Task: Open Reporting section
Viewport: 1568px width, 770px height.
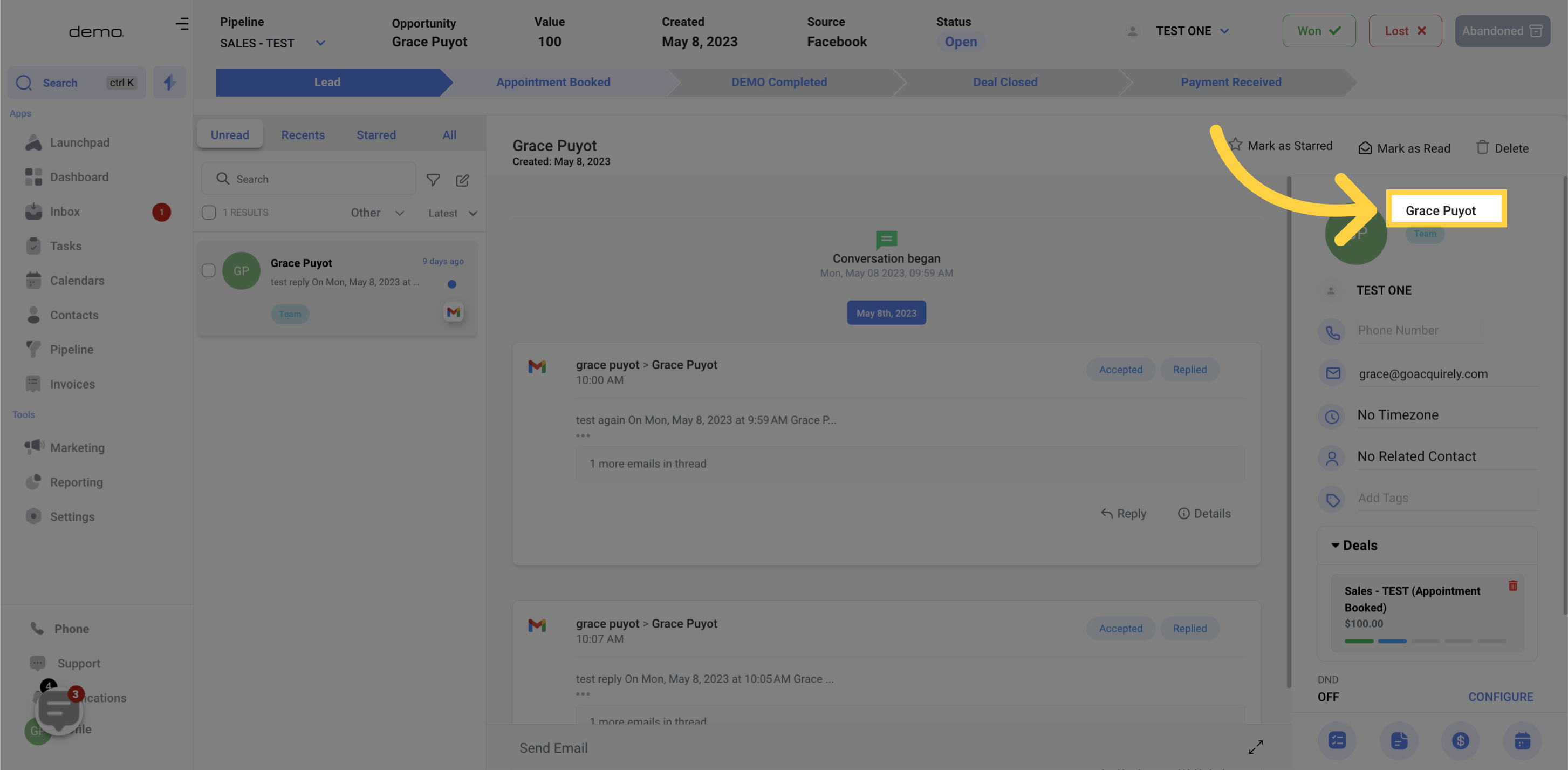Action: [x=64, y=482]
